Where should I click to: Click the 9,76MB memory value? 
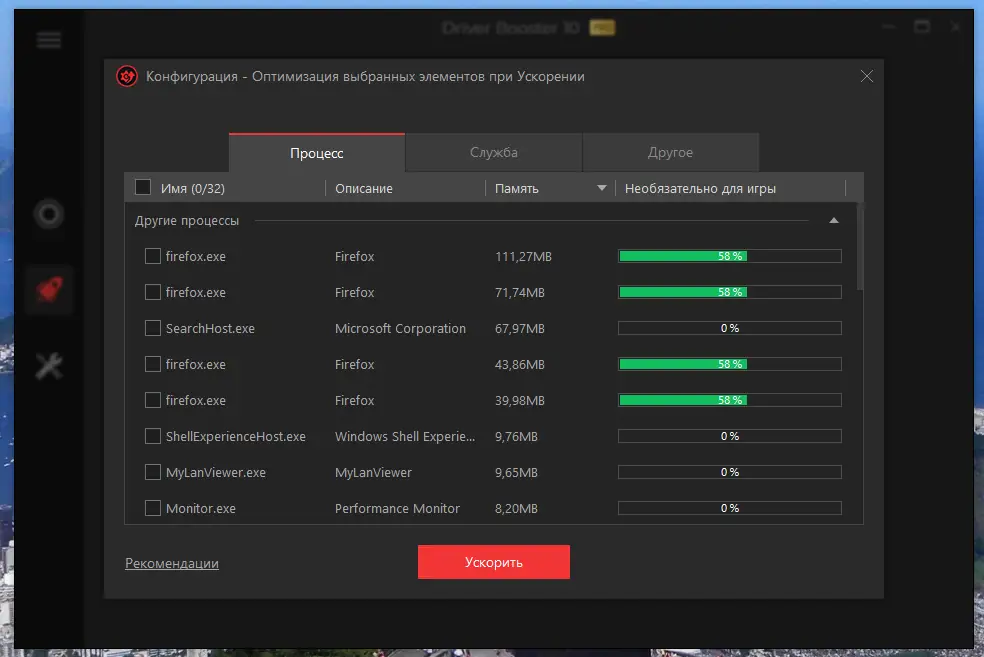pos(516,437)
